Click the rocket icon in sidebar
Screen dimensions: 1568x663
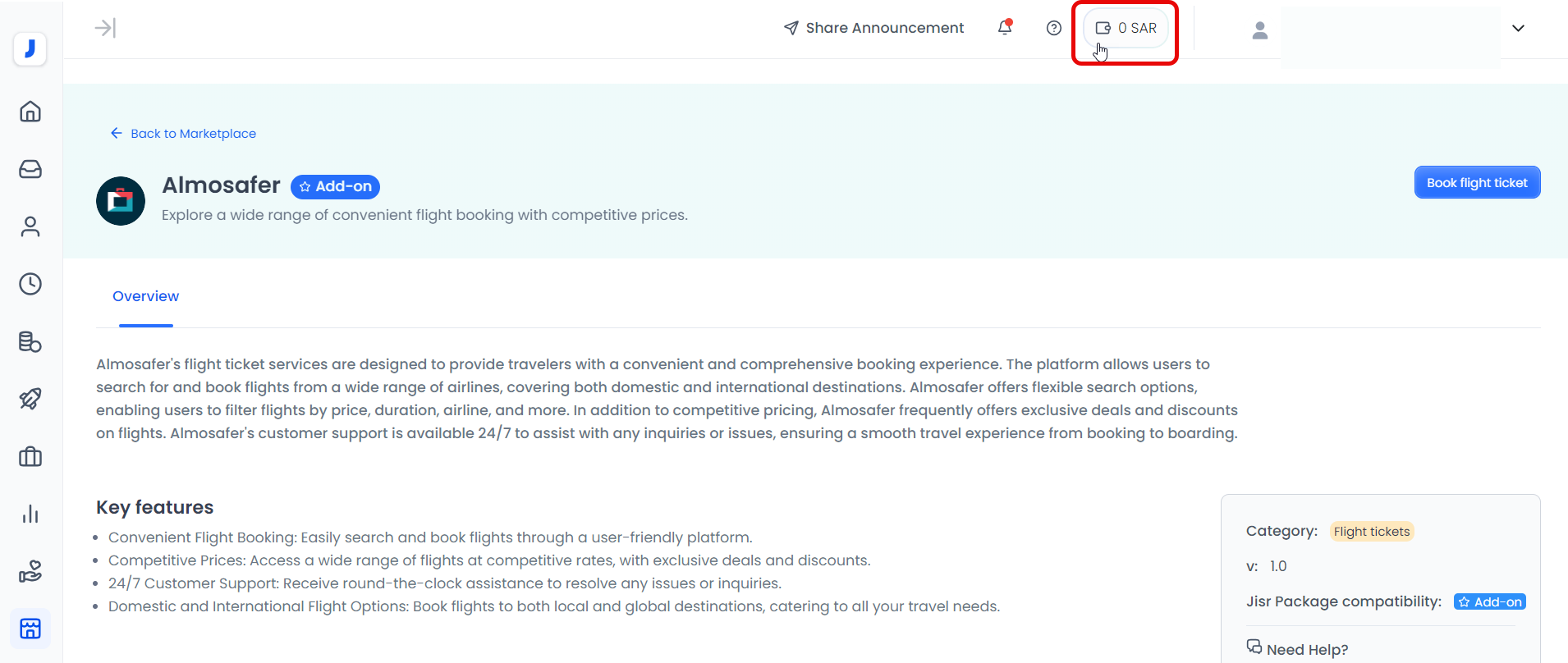pyautogui.click(x=30, y=399)
